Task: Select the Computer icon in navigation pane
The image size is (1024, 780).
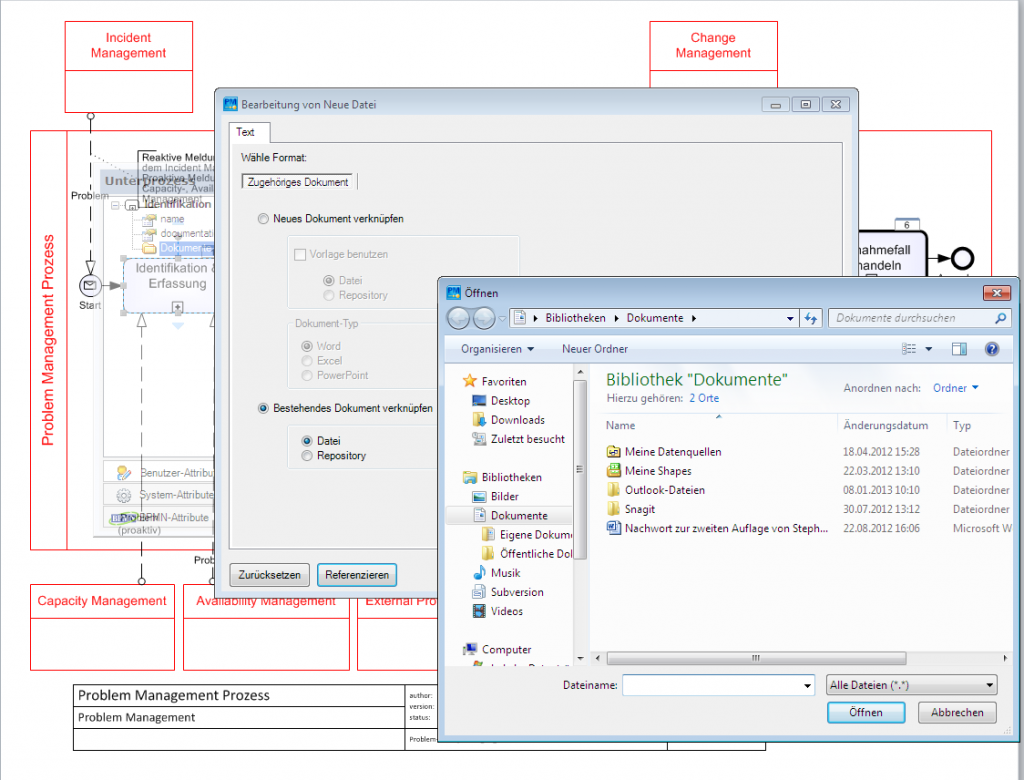Action: click(470, 649)
